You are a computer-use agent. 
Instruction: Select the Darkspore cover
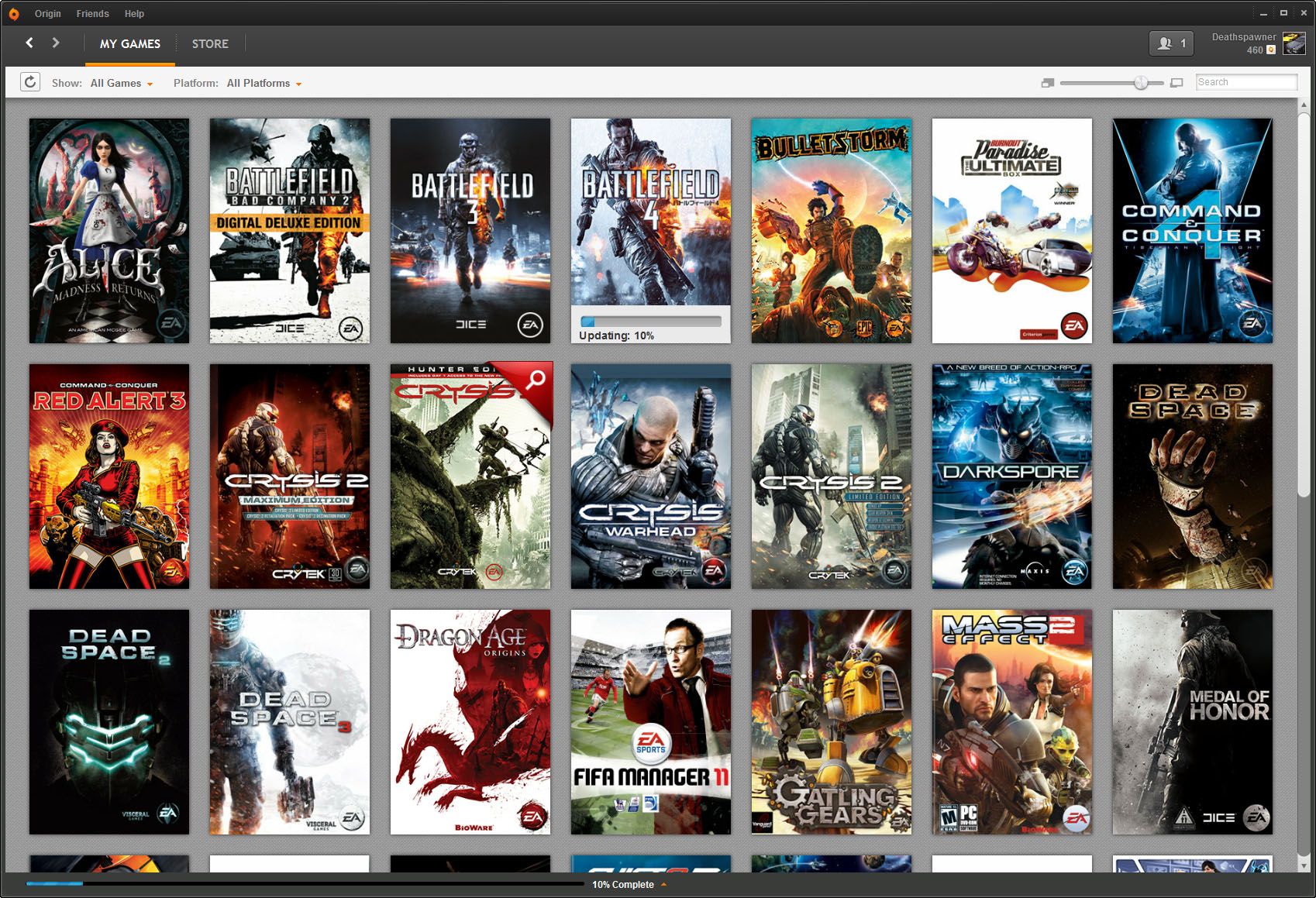(x=1012, y=477)
